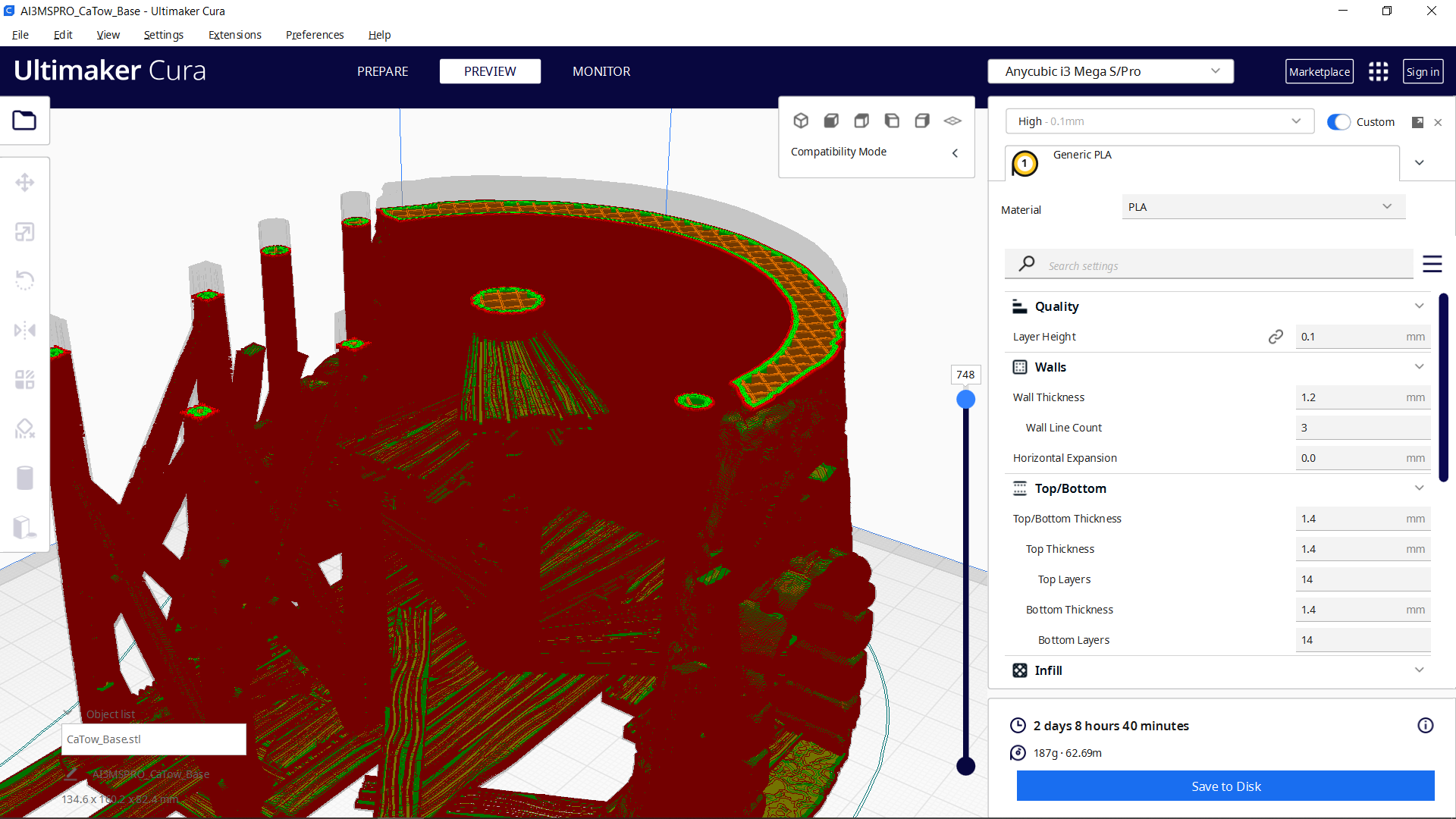Open the file folder panel icon

tap(25, 120)
